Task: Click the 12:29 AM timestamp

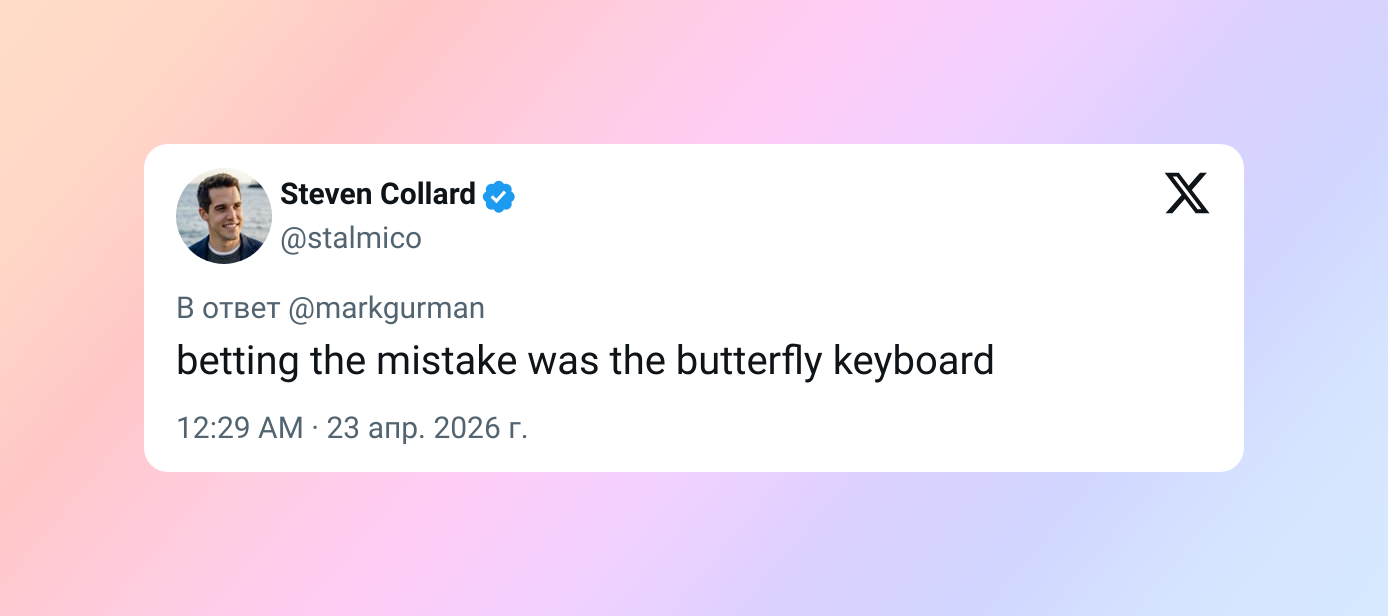Action: point(239,428)
